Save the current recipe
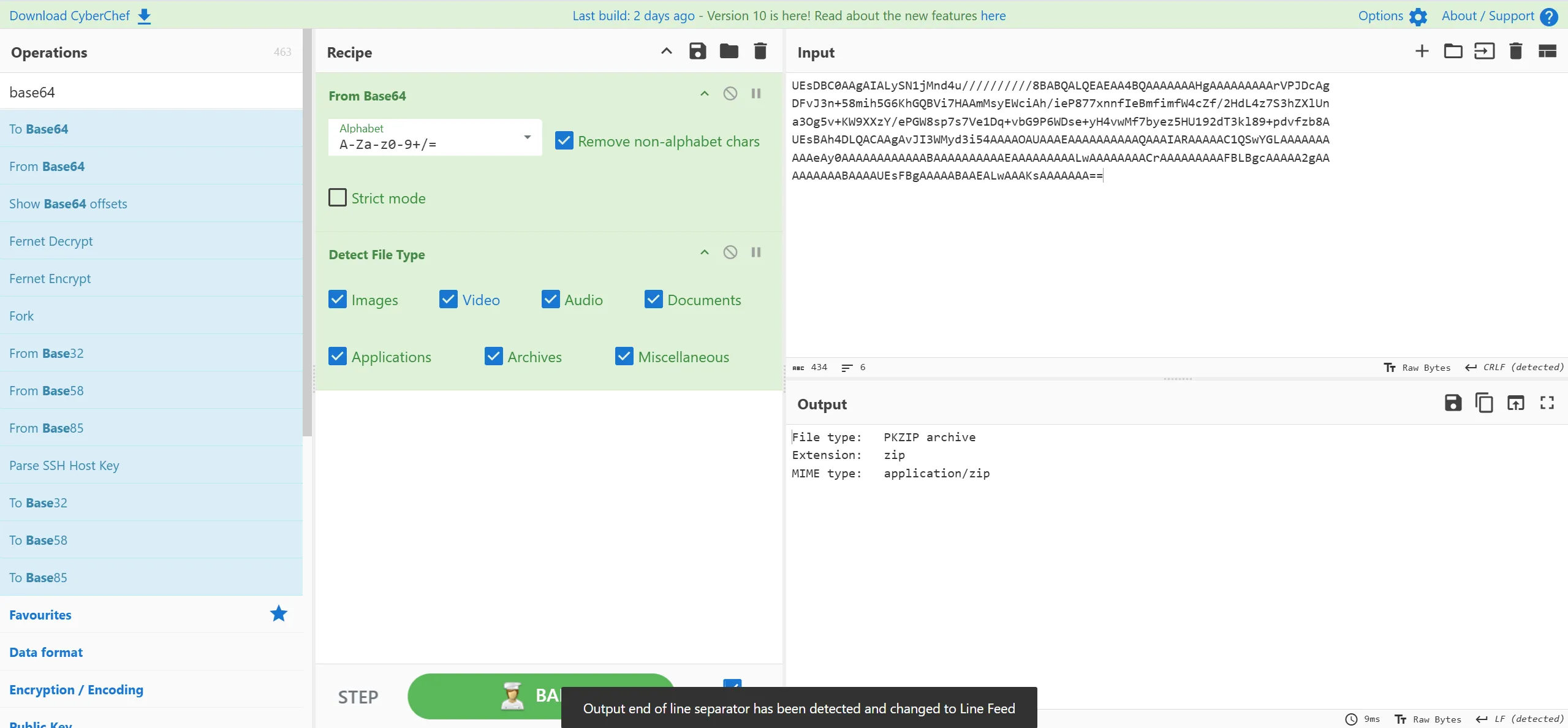The height and width of the screenshot is (728, 1568). [697, 51]
